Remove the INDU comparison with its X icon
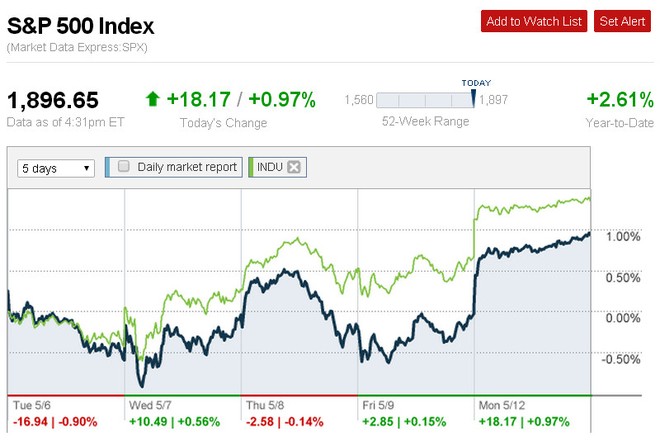Viewport: 660px width, 441px height. [x=293, y=167]
